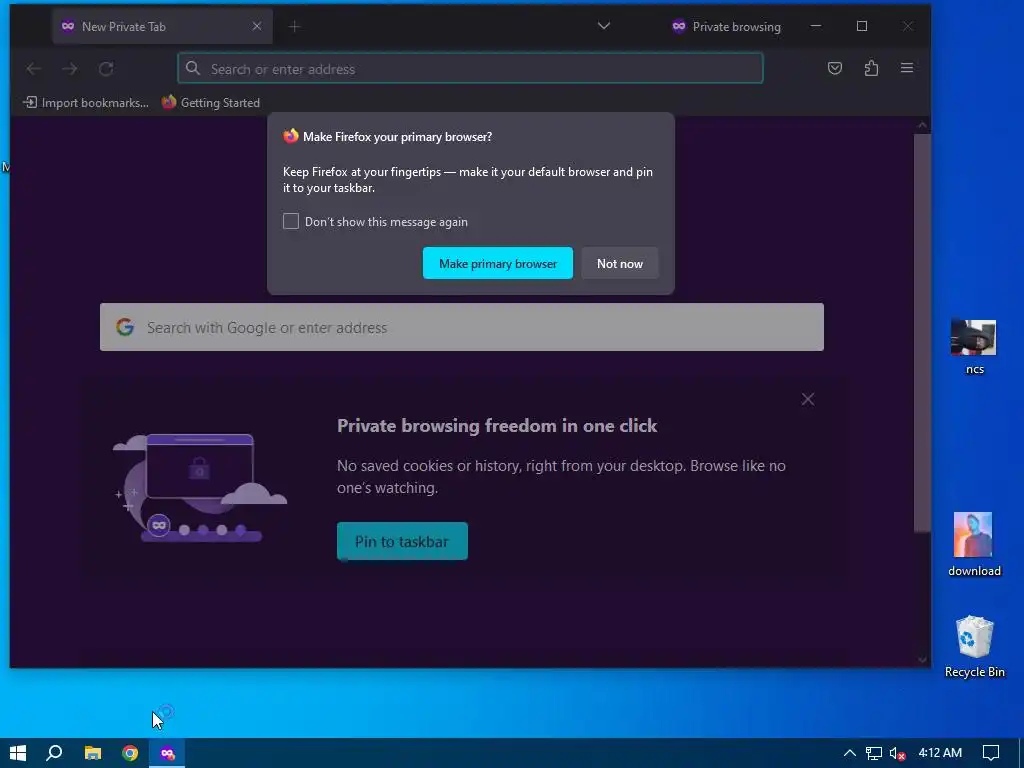
Task: Expand the list all tabs chevron
Action: coord(604,26)
